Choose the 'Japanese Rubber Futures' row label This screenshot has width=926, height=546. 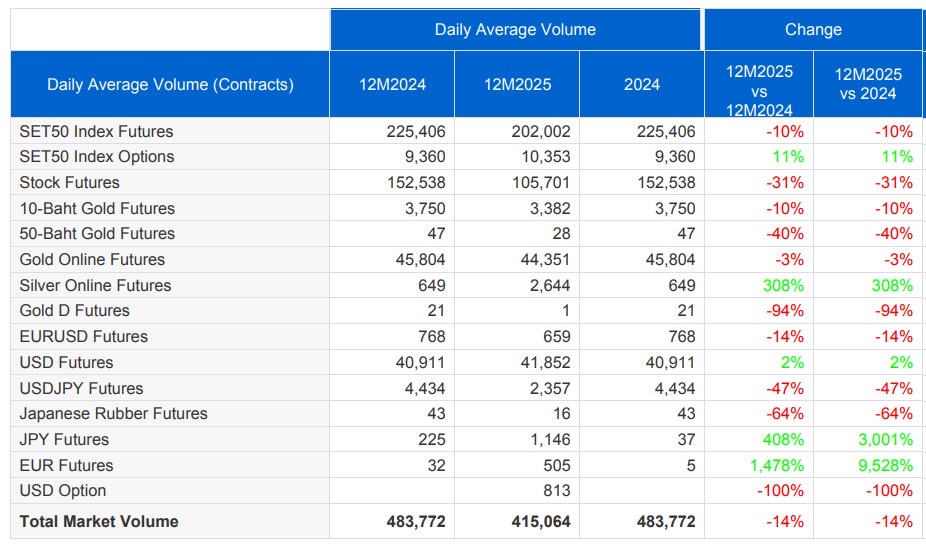coord(113,414)
